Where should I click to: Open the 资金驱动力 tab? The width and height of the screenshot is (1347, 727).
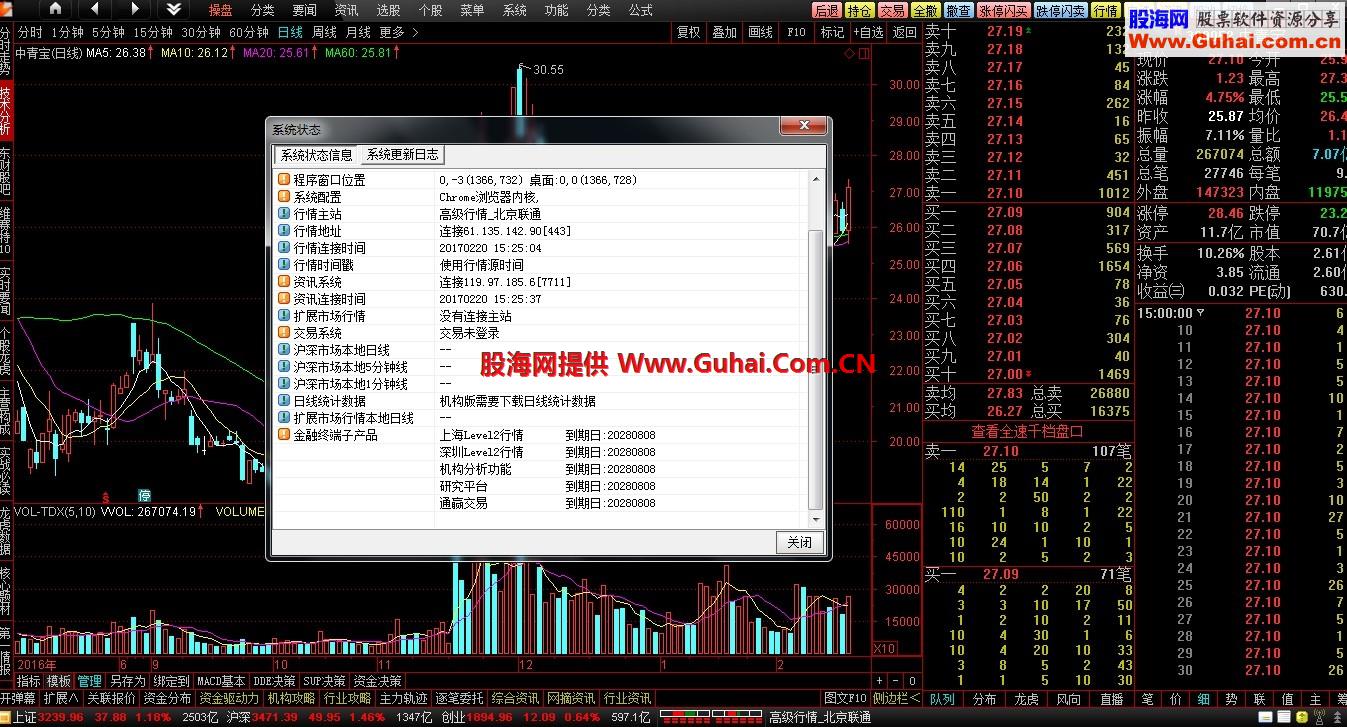229,698
